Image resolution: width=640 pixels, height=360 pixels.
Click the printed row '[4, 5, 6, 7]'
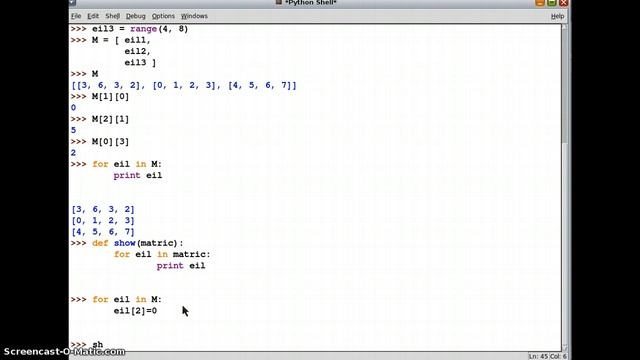[x=103, y=232]
